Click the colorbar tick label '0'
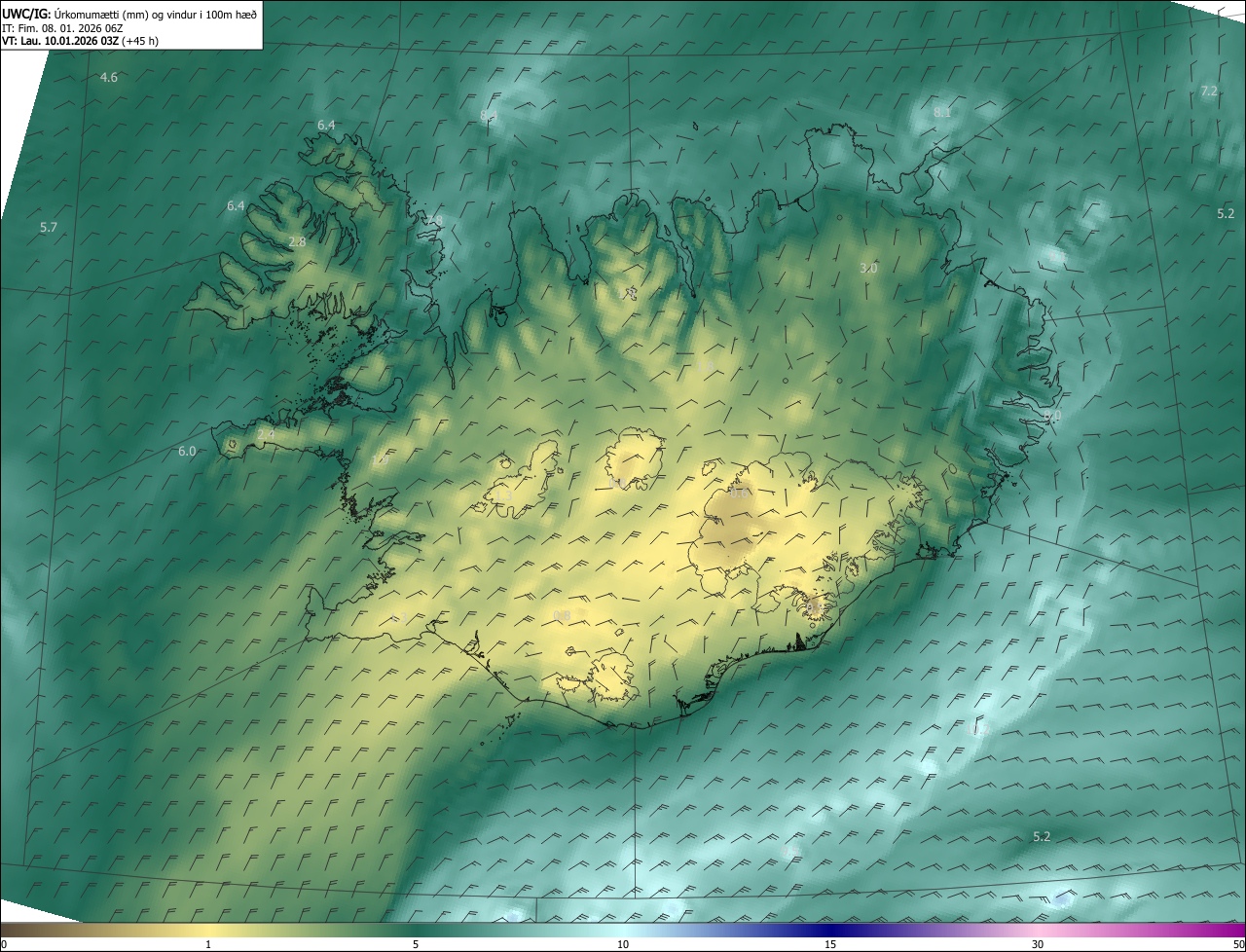The image size is (1246, 952). (4, 944)
